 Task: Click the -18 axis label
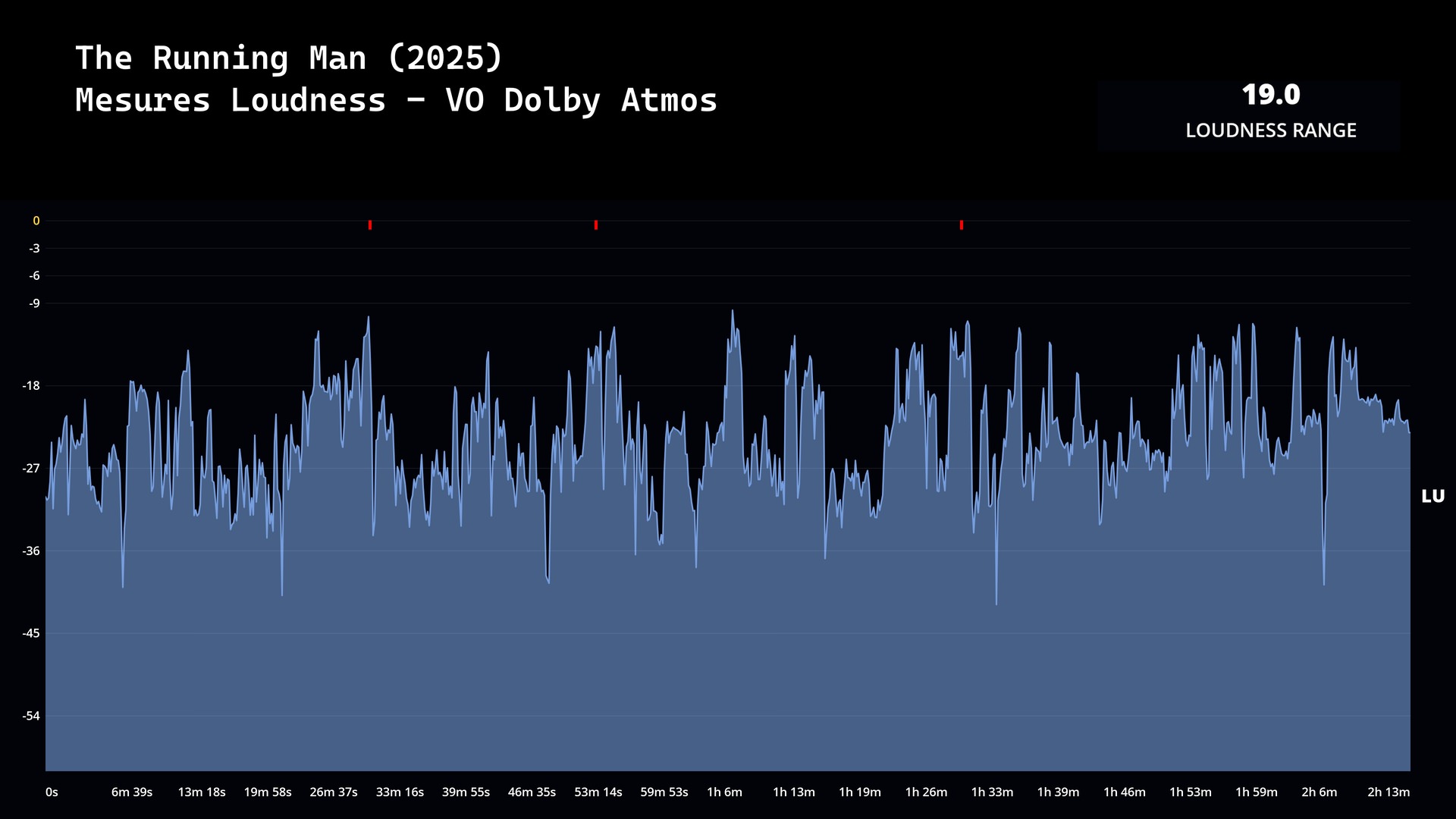(x=31, y=386)
